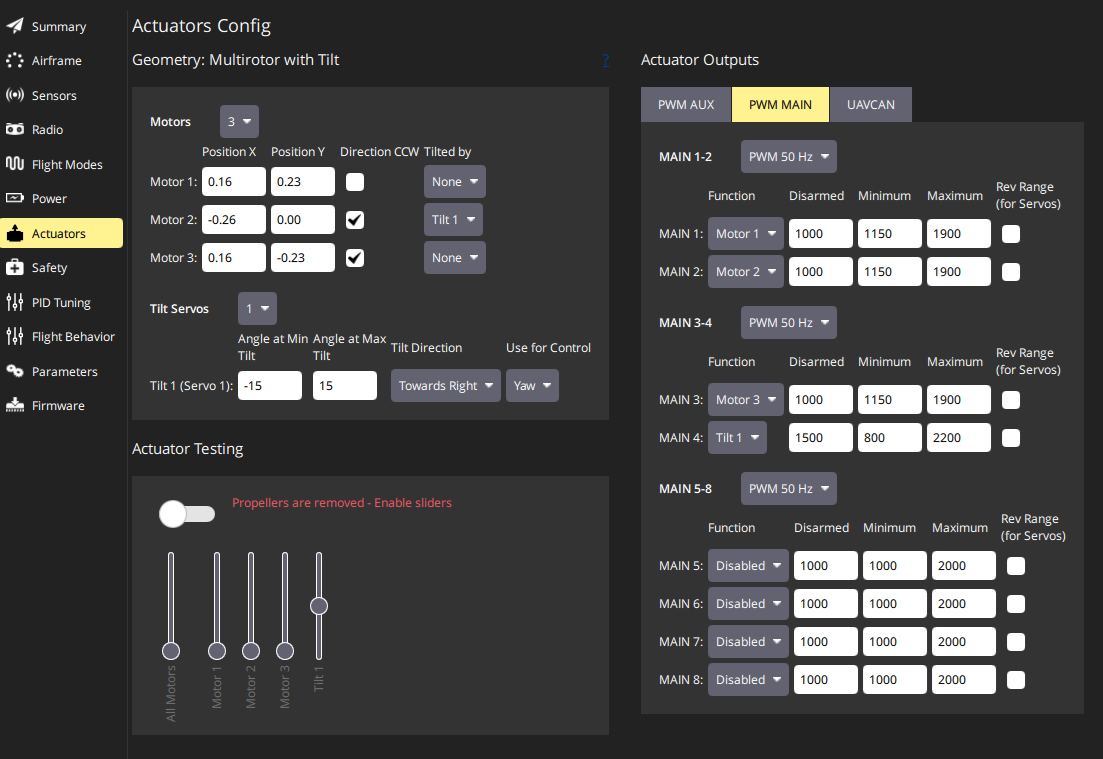This screenshot has height=759, width=1103.
Task: Click Motor 1 Position X field
Action: [x=234, y=182]
